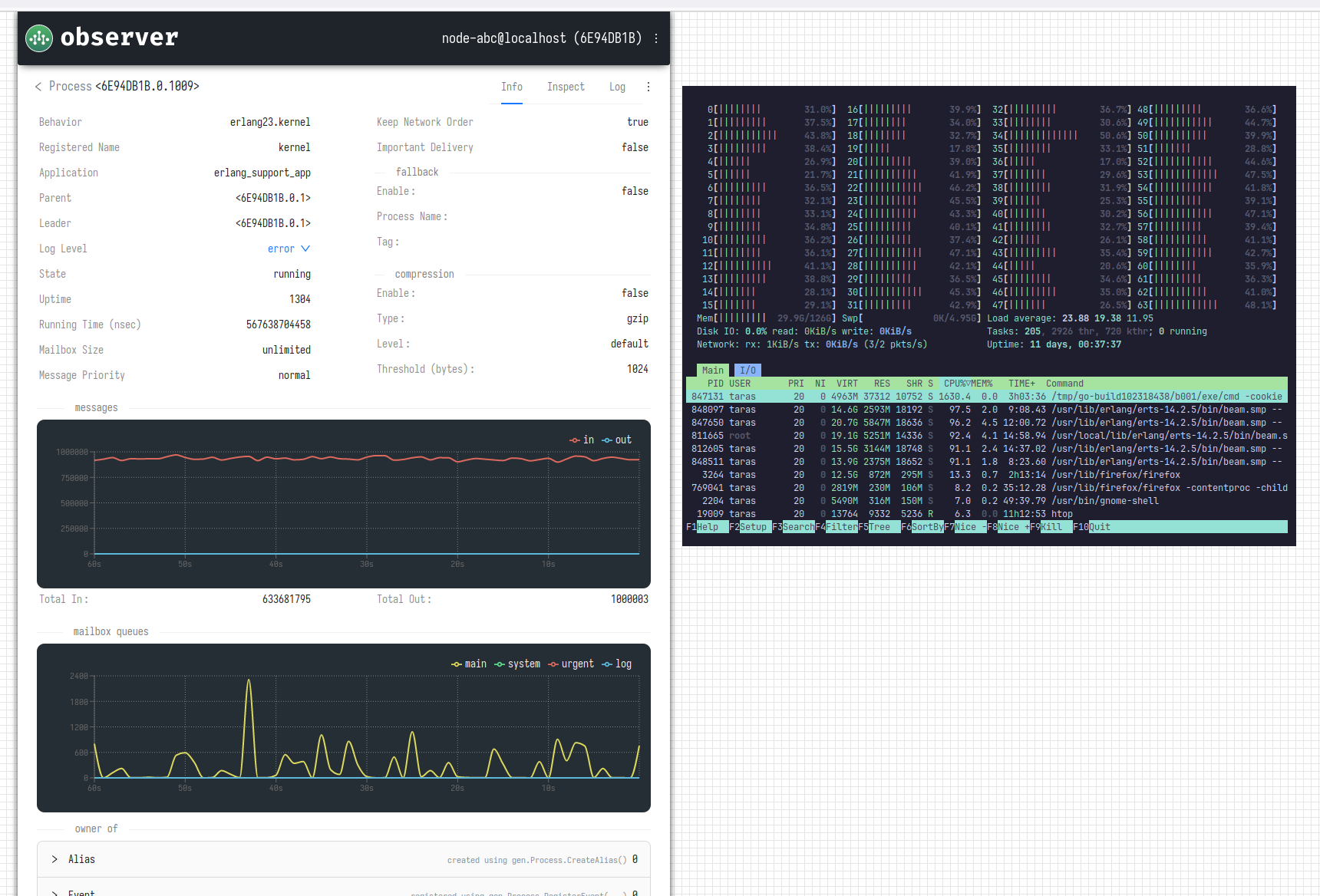Click the PID column header in htop

(x=715, y=384)
